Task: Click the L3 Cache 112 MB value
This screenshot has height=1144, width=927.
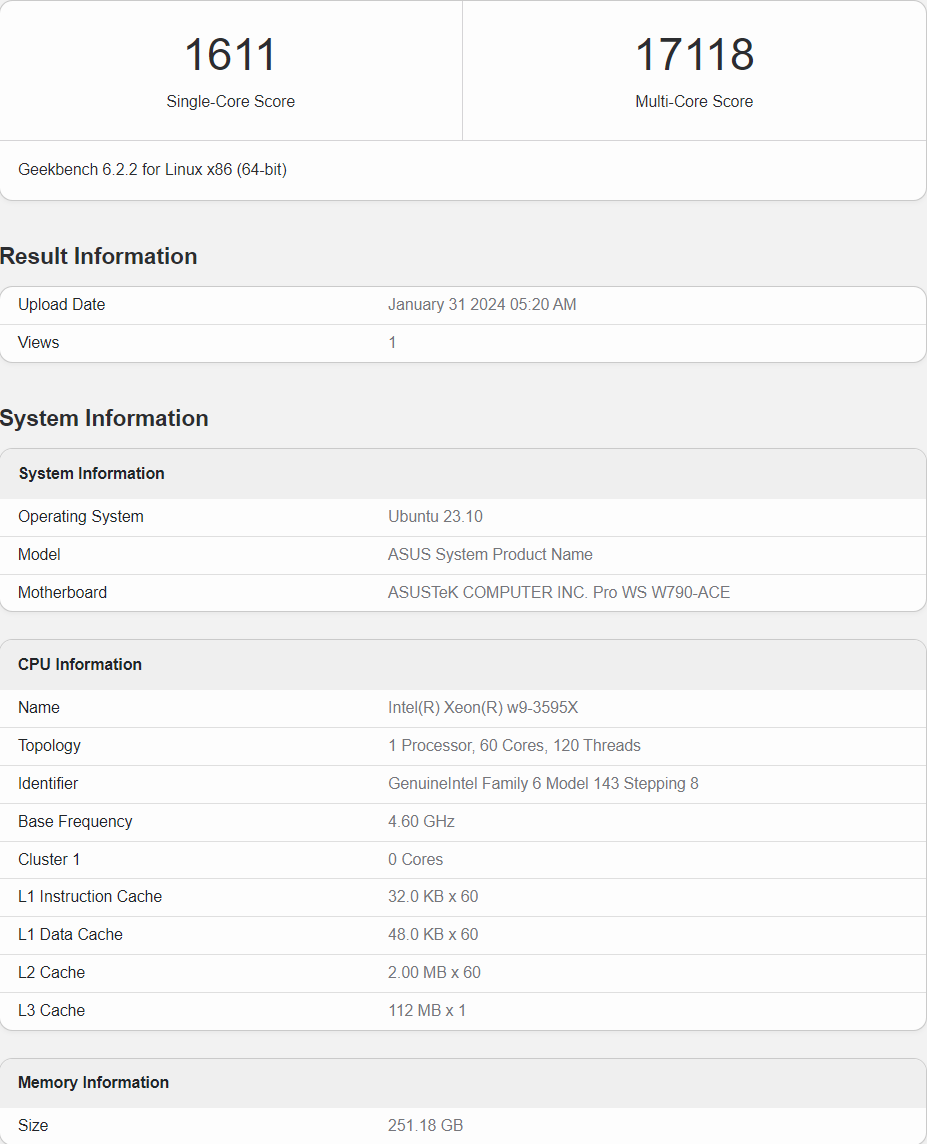Action: point(427,1011)
